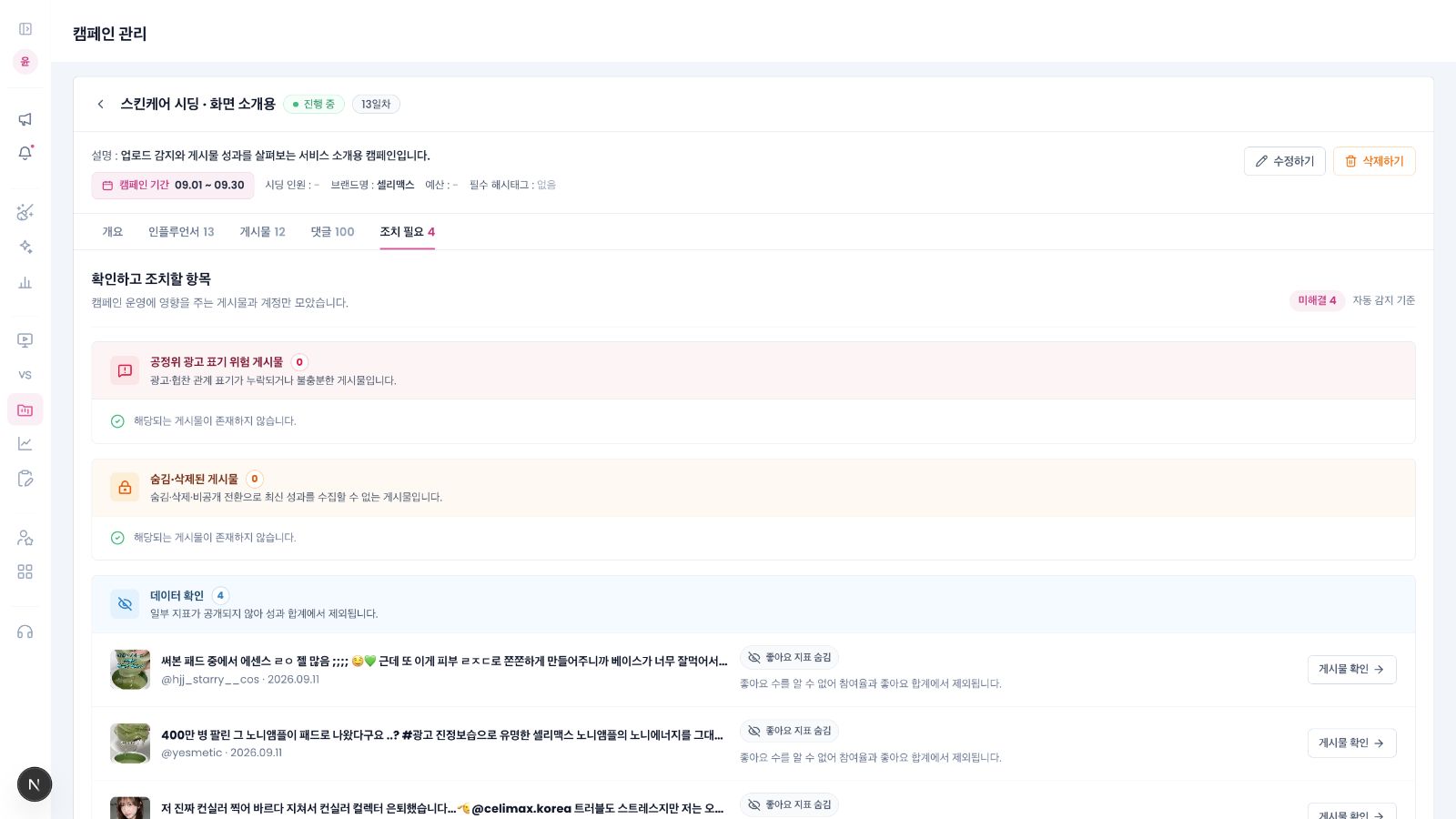Open the line graph sidebar icon
The height and width of the screenshot is (819, 1456).
(25, 444)
